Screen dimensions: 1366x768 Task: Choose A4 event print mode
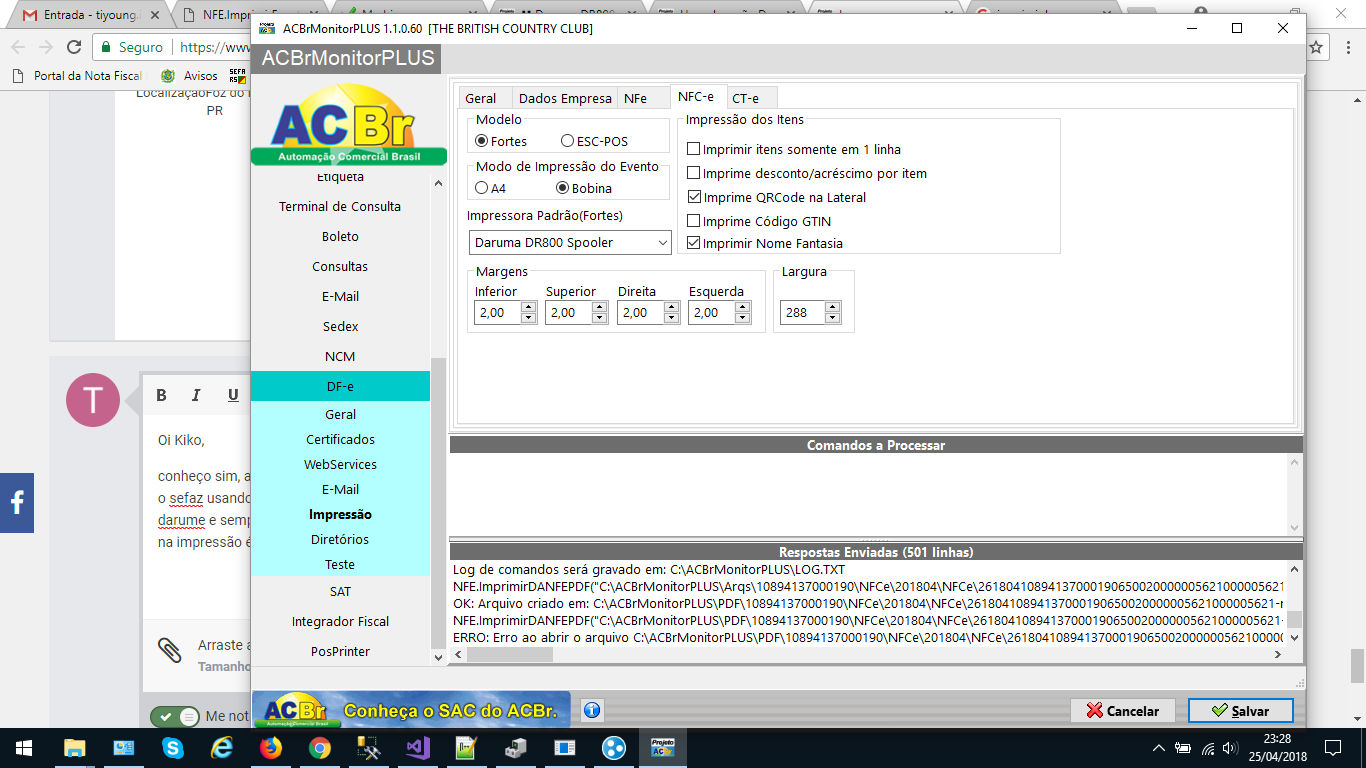click(482, 188)
